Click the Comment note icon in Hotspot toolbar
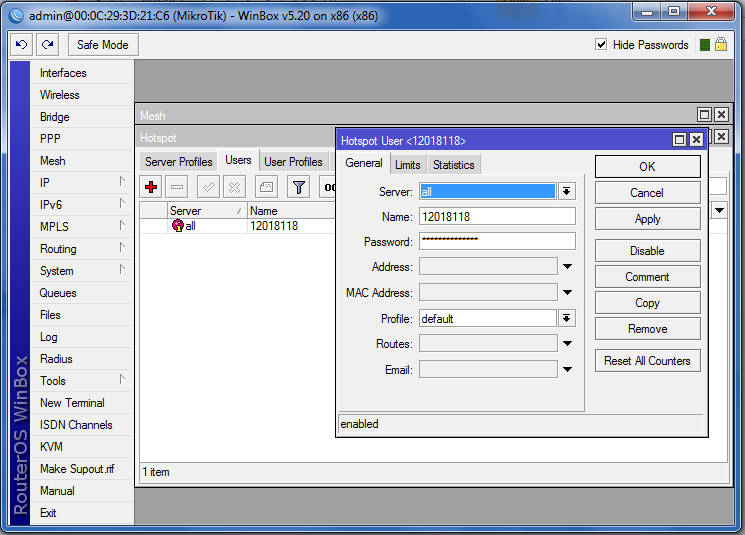The height and width of the screenshot is (535, 745). (x=266, y=187)
